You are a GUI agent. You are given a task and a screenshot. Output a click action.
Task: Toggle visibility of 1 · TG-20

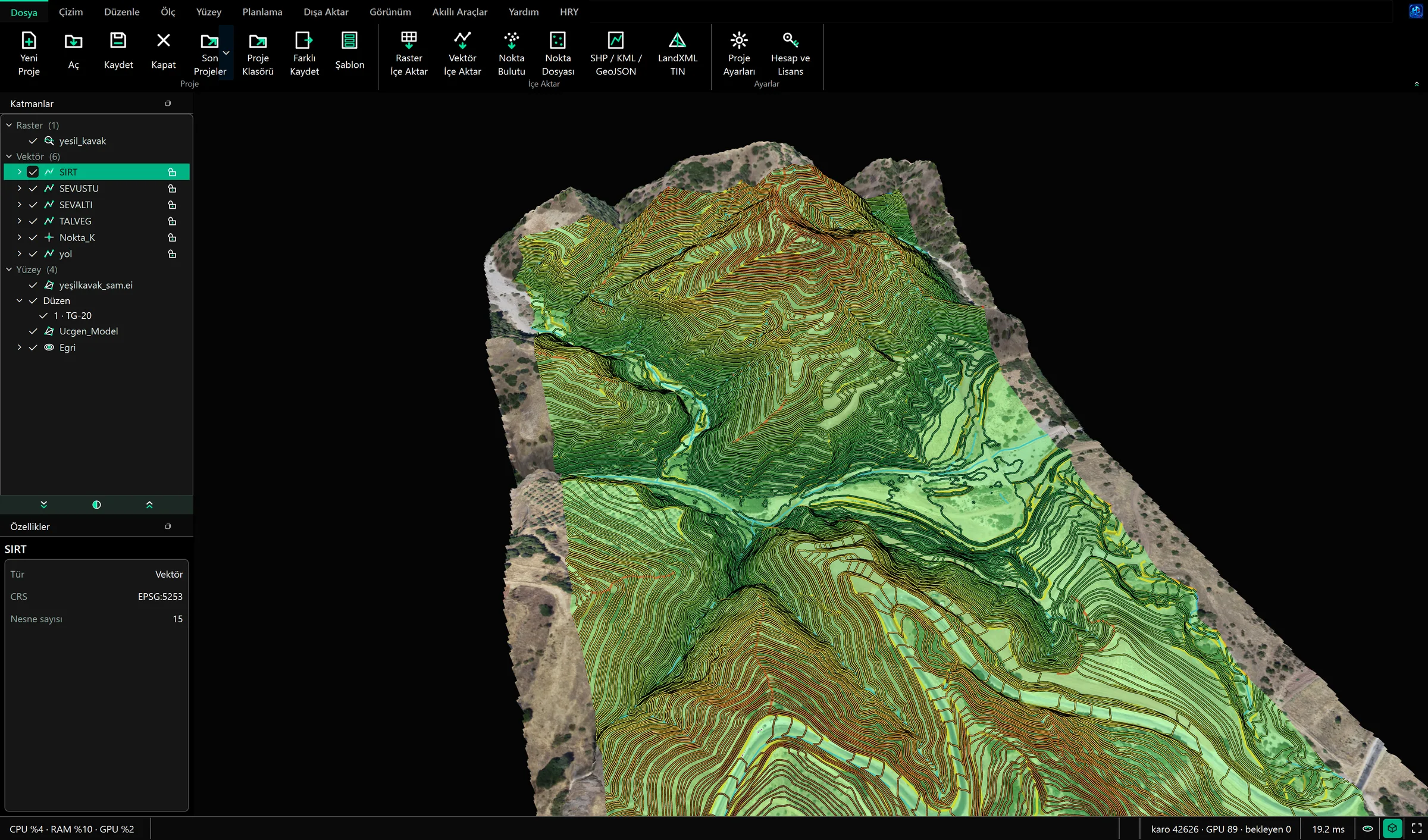pyautogui.click(x=43, y=316)
